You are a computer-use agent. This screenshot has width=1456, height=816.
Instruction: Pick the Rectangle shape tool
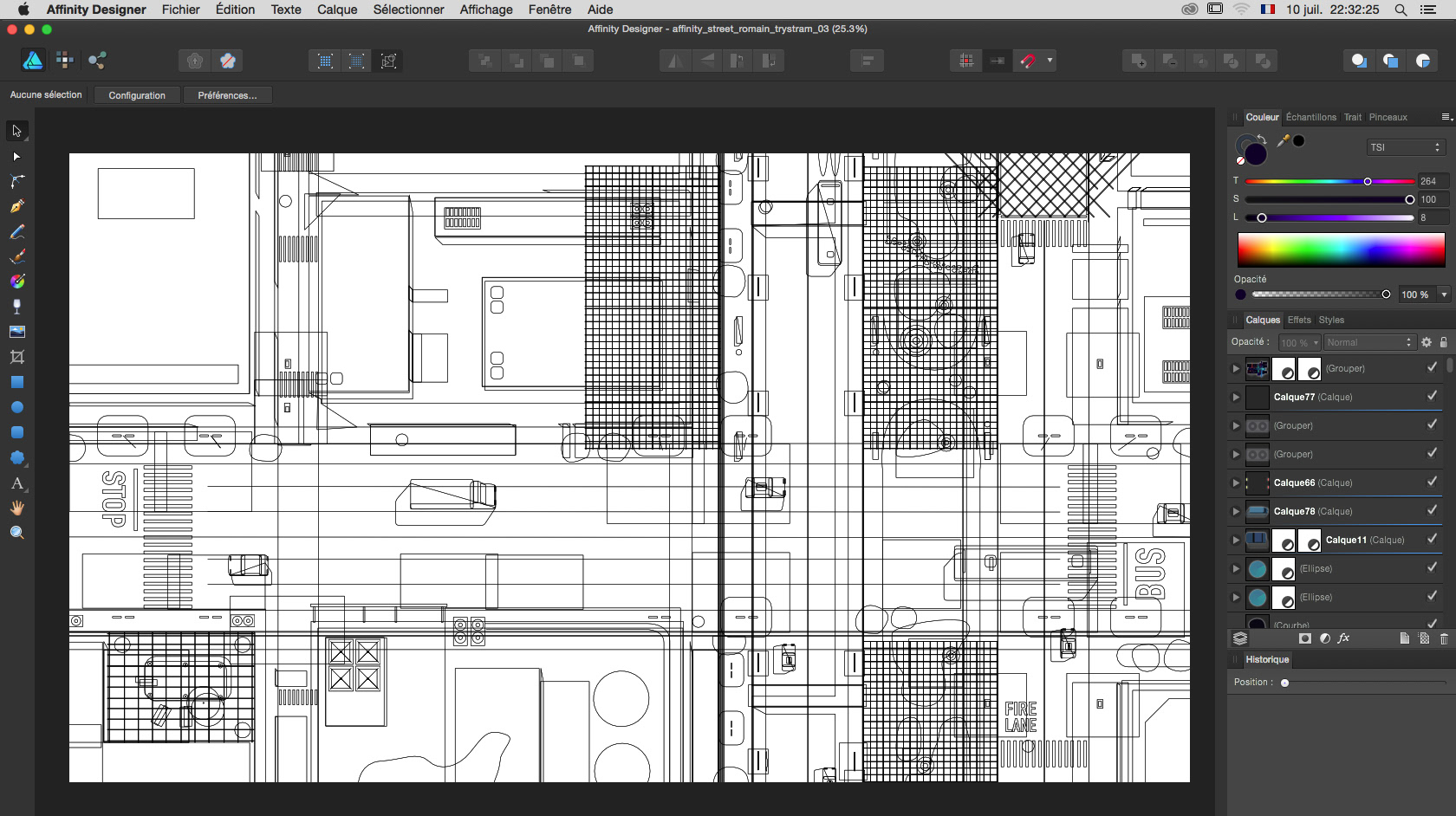coord(16,382)
